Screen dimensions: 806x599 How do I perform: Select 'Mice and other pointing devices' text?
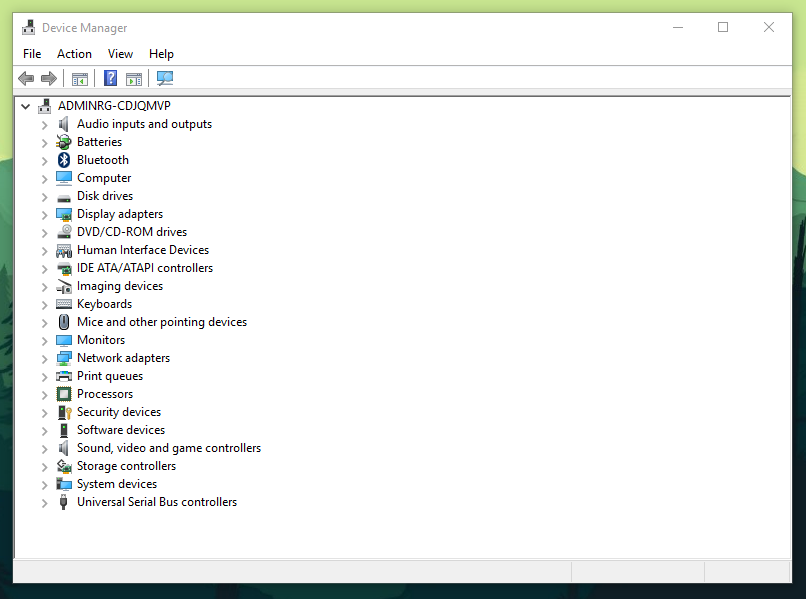pyautogui.click(x=162, y=322)
